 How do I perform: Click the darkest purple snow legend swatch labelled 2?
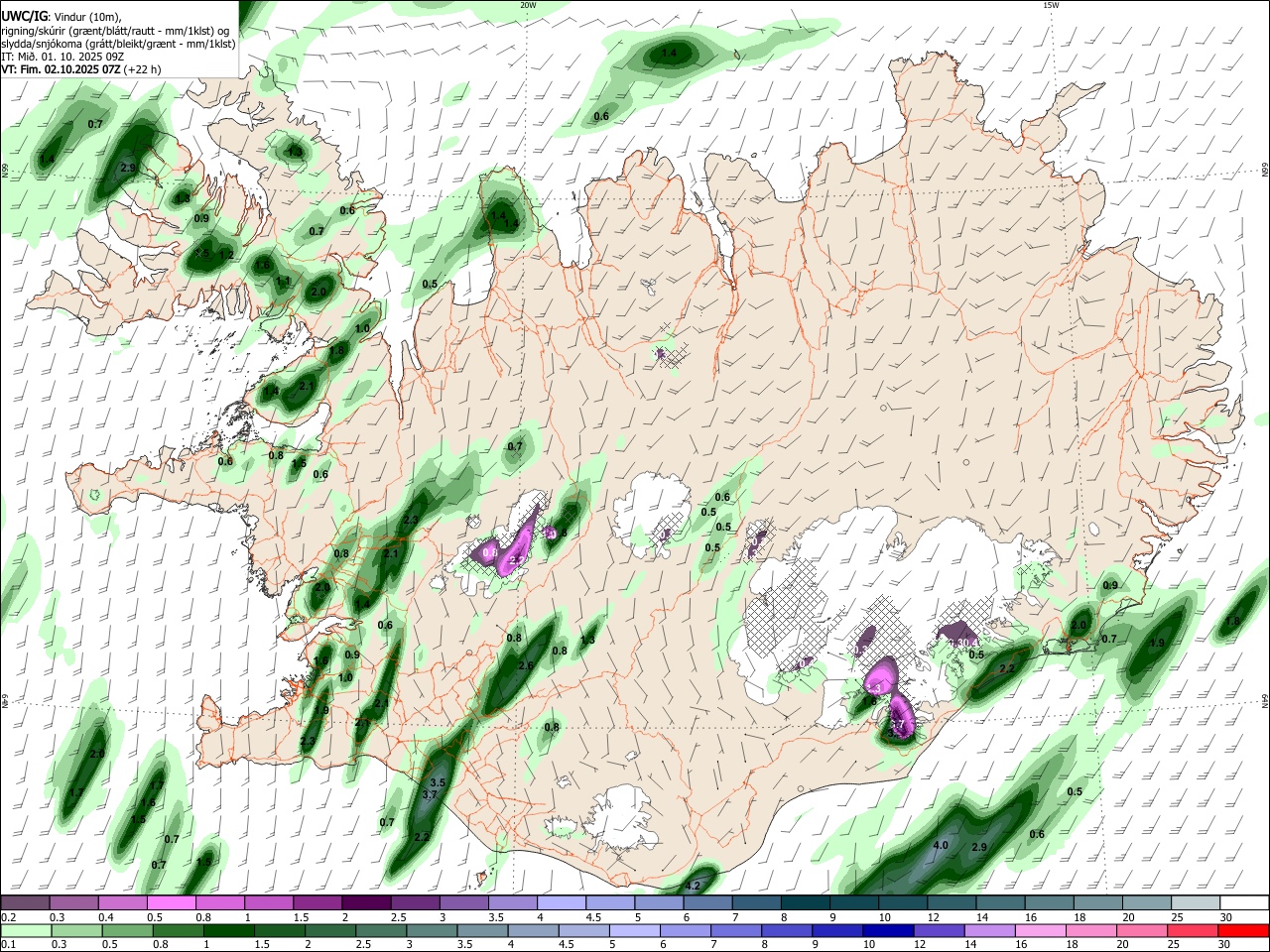pos(366,902)
